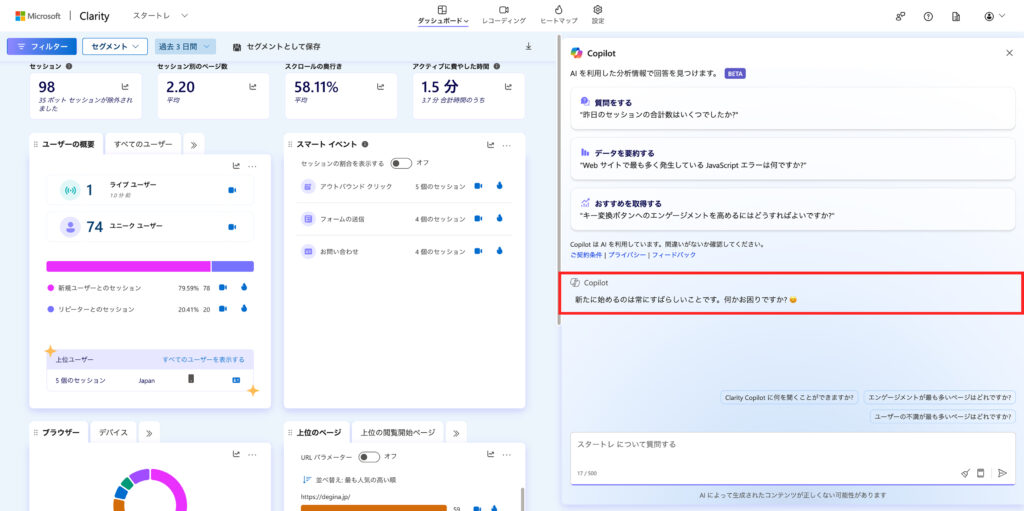Open the Heatmaps tab in top navigation
The image size is (1024, 511).
(x=558, y=14)
